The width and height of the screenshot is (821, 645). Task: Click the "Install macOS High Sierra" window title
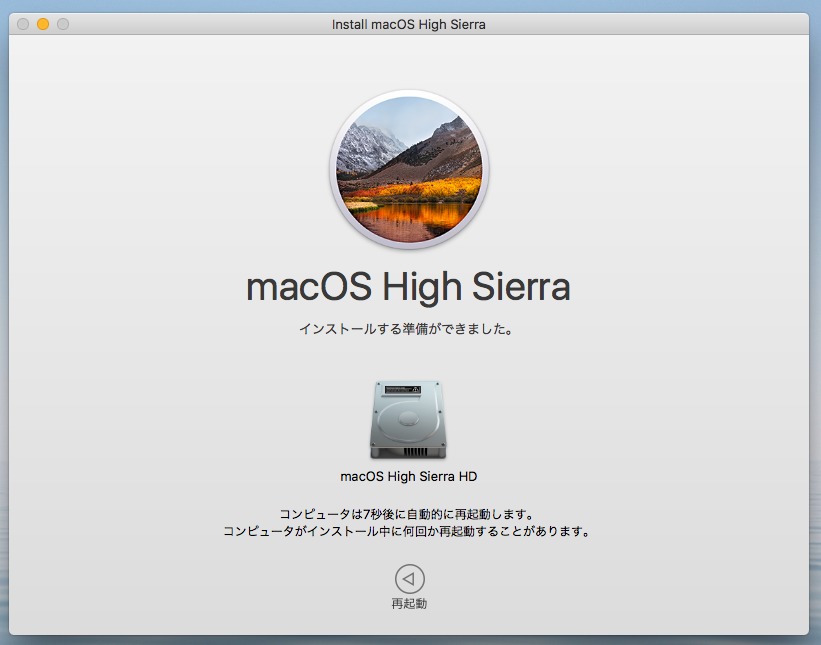tap(408, 24)
